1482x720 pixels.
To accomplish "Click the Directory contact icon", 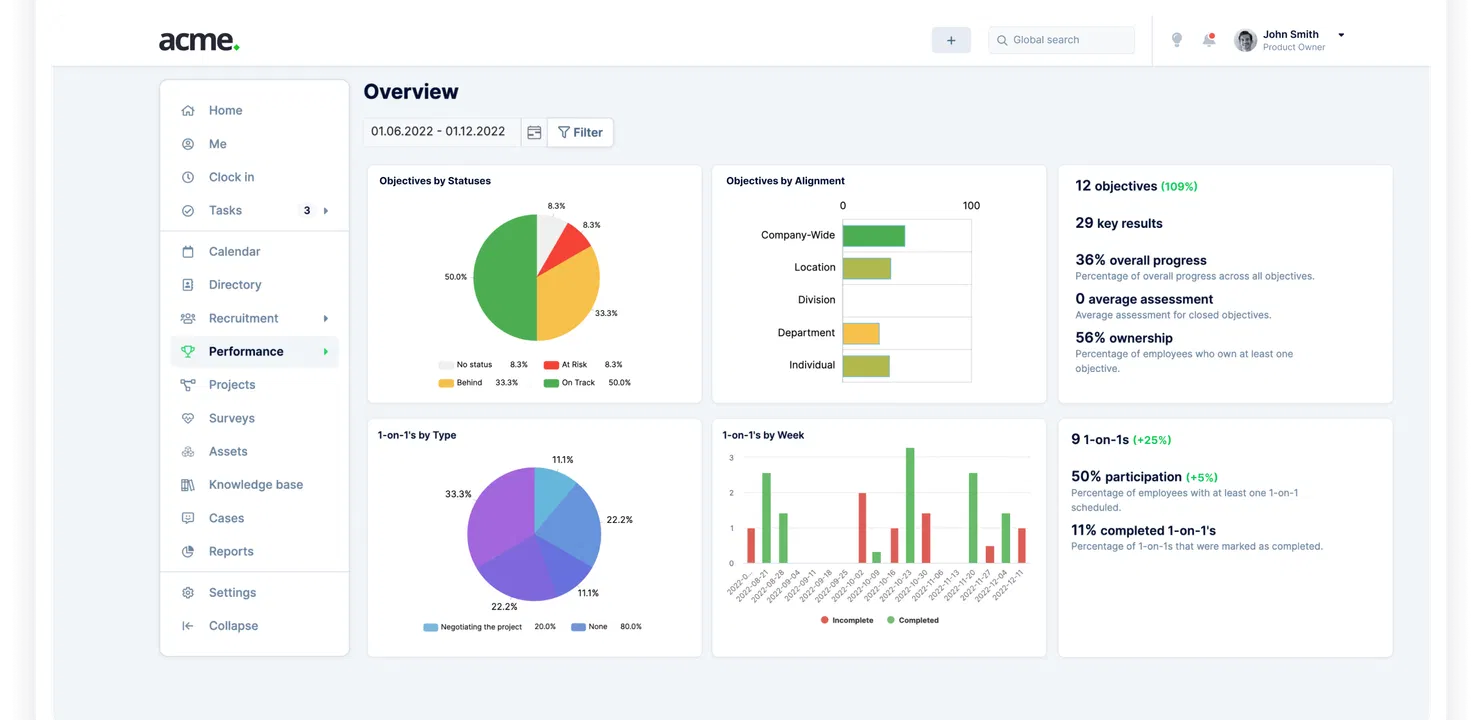I will [188, 285].
